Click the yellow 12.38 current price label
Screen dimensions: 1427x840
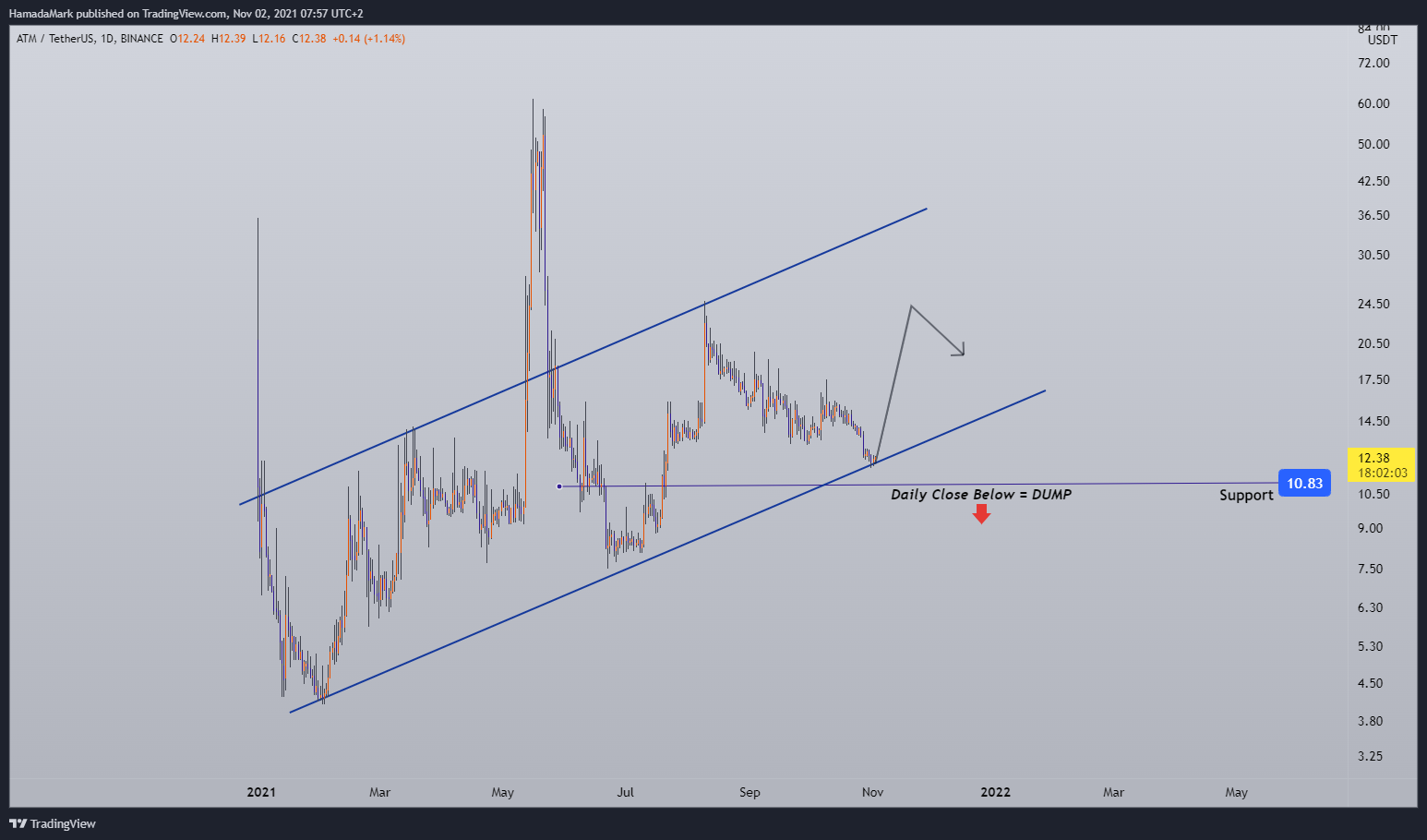click(1381, 464)
